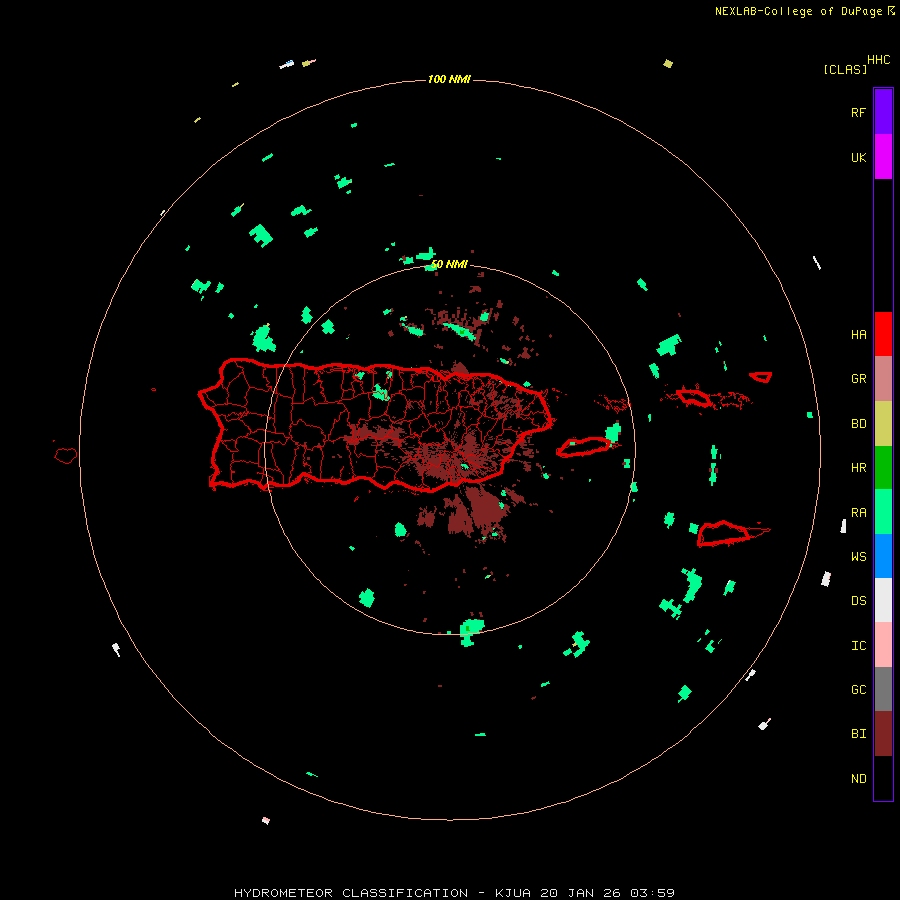Click the GR salmon legend swatch
The image size is (900, 900).
[x=883, y=379]
